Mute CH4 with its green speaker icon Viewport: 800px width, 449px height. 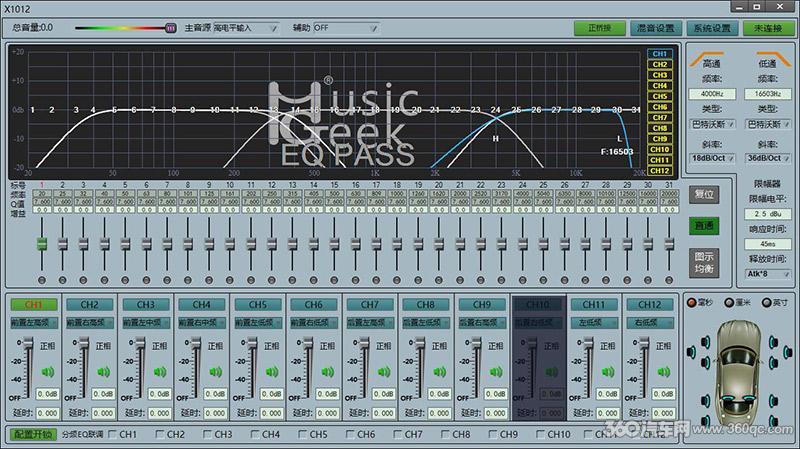(216, 372)
